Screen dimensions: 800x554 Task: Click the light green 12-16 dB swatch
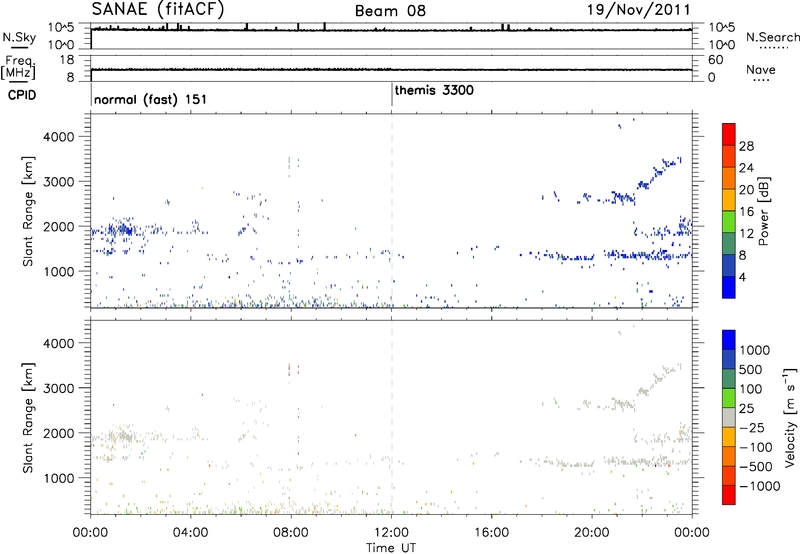[x=729, y=222]
